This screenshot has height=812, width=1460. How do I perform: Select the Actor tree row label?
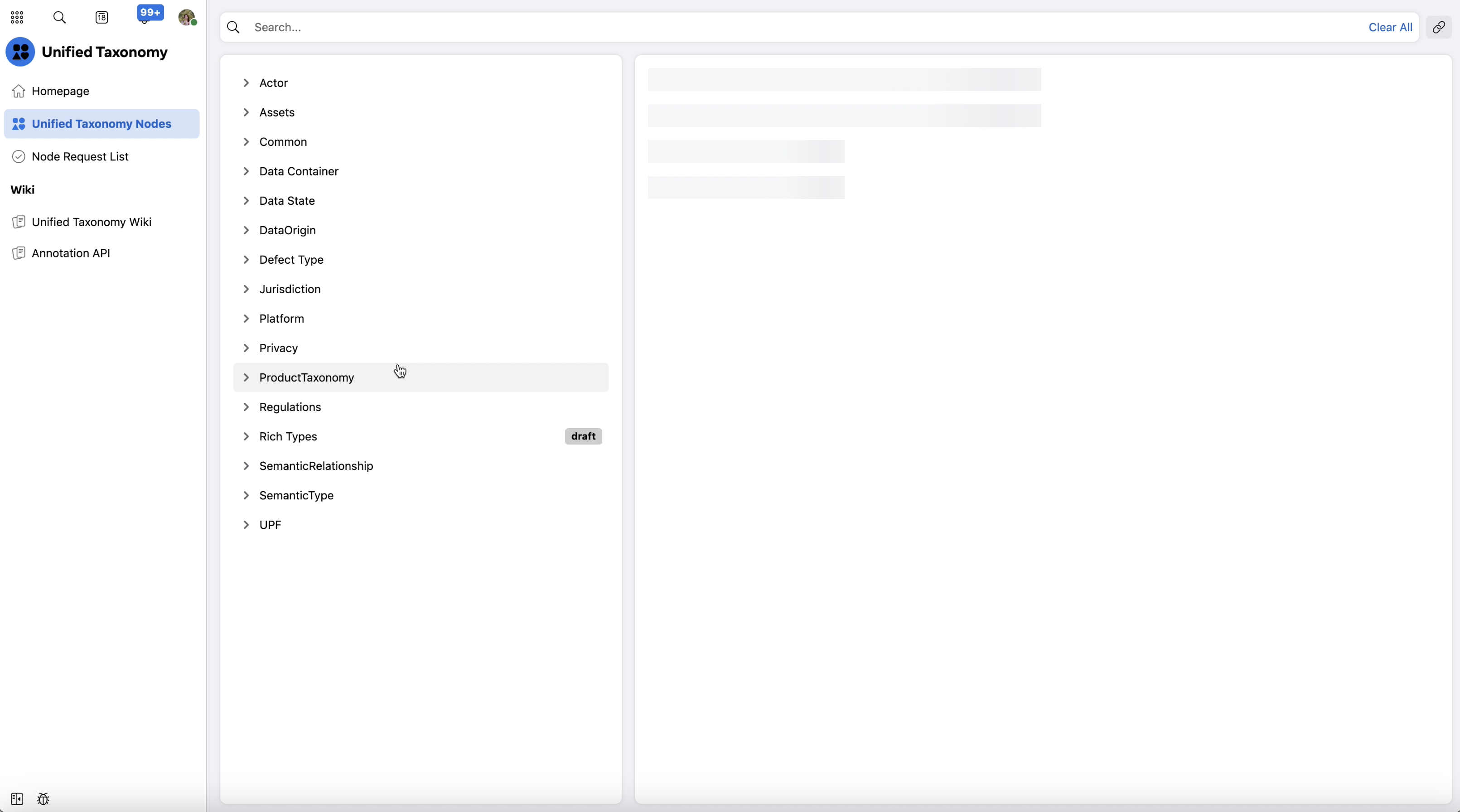point(274,83)
